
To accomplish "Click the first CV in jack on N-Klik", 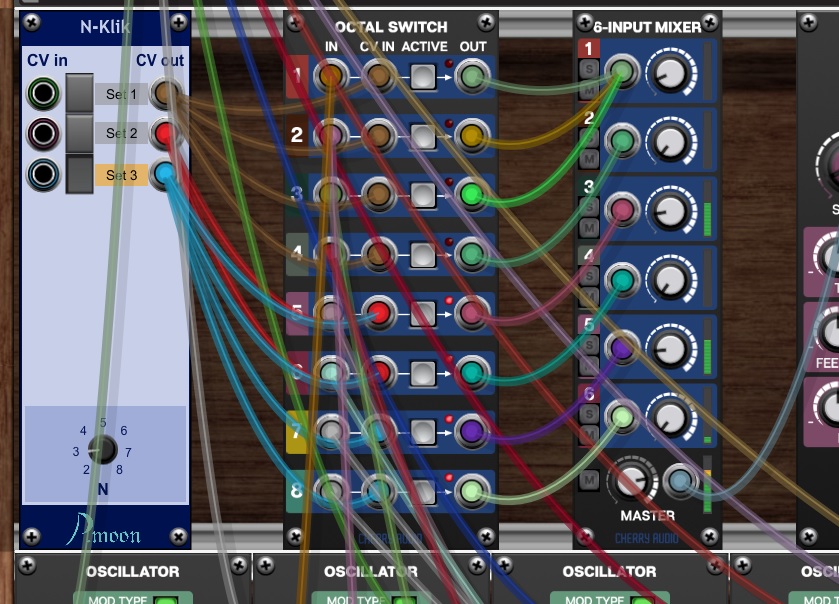I will coord(43,94).
